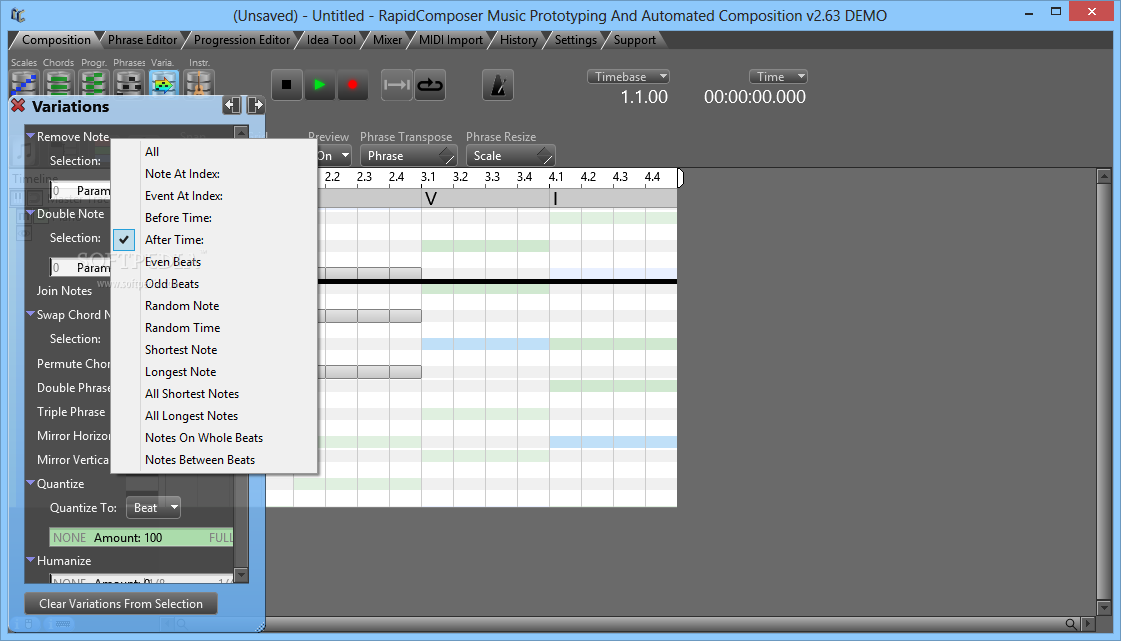Start playback with the green play button
This screenshot has width=1121, height=641.
click(x=320, y=85)
